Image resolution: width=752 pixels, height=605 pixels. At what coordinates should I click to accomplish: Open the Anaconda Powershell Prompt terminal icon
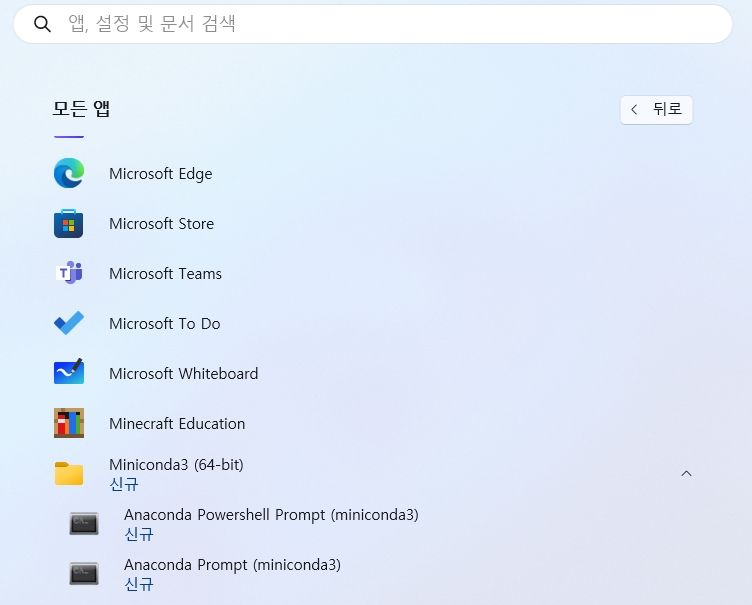[x=84, y=523]
